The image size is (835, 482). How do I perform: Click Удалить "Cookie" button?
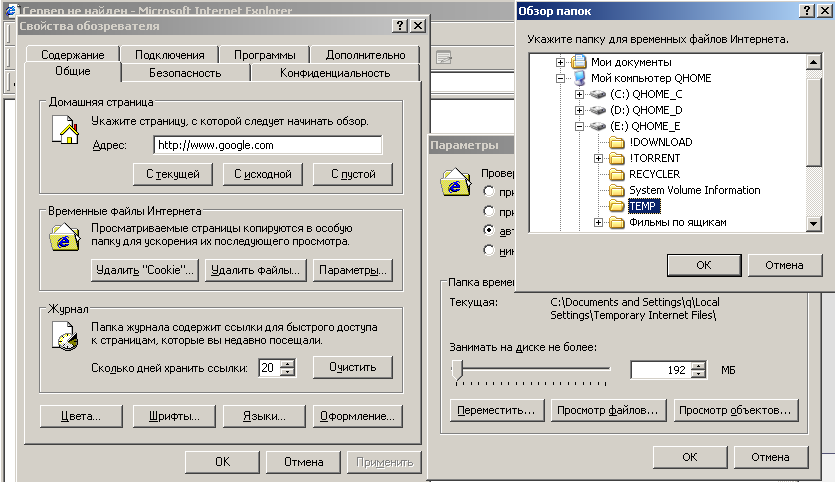(x=145, y=270)
